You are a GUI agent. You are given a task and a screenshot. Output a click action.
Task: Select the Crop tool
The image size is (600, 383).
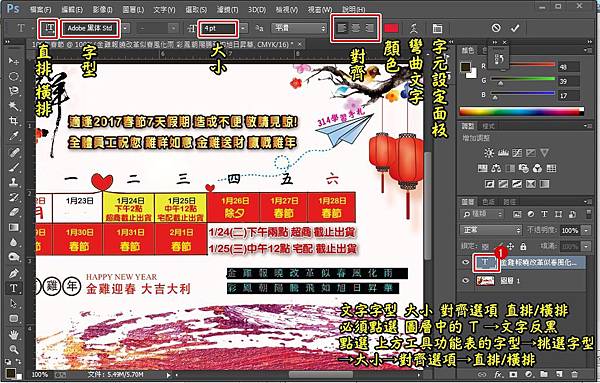coord(14,121)
